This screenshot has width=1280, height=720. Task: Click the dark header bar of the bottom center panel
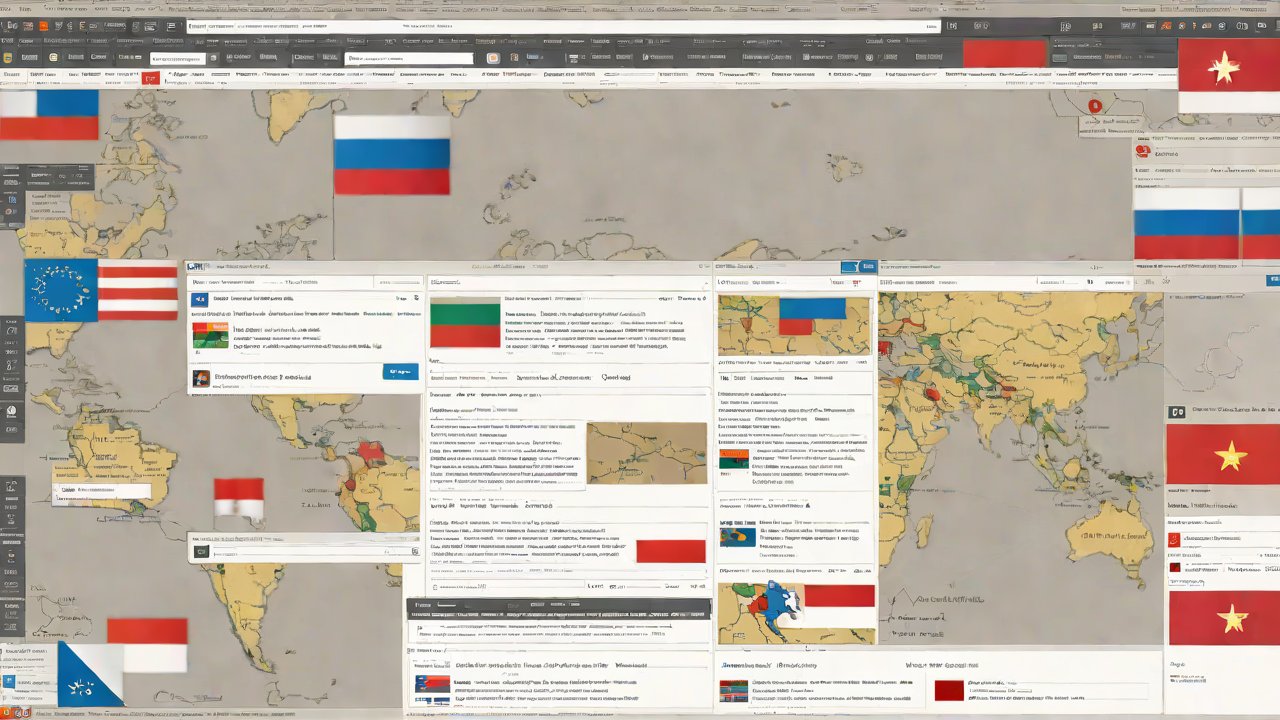coord(558,606)
